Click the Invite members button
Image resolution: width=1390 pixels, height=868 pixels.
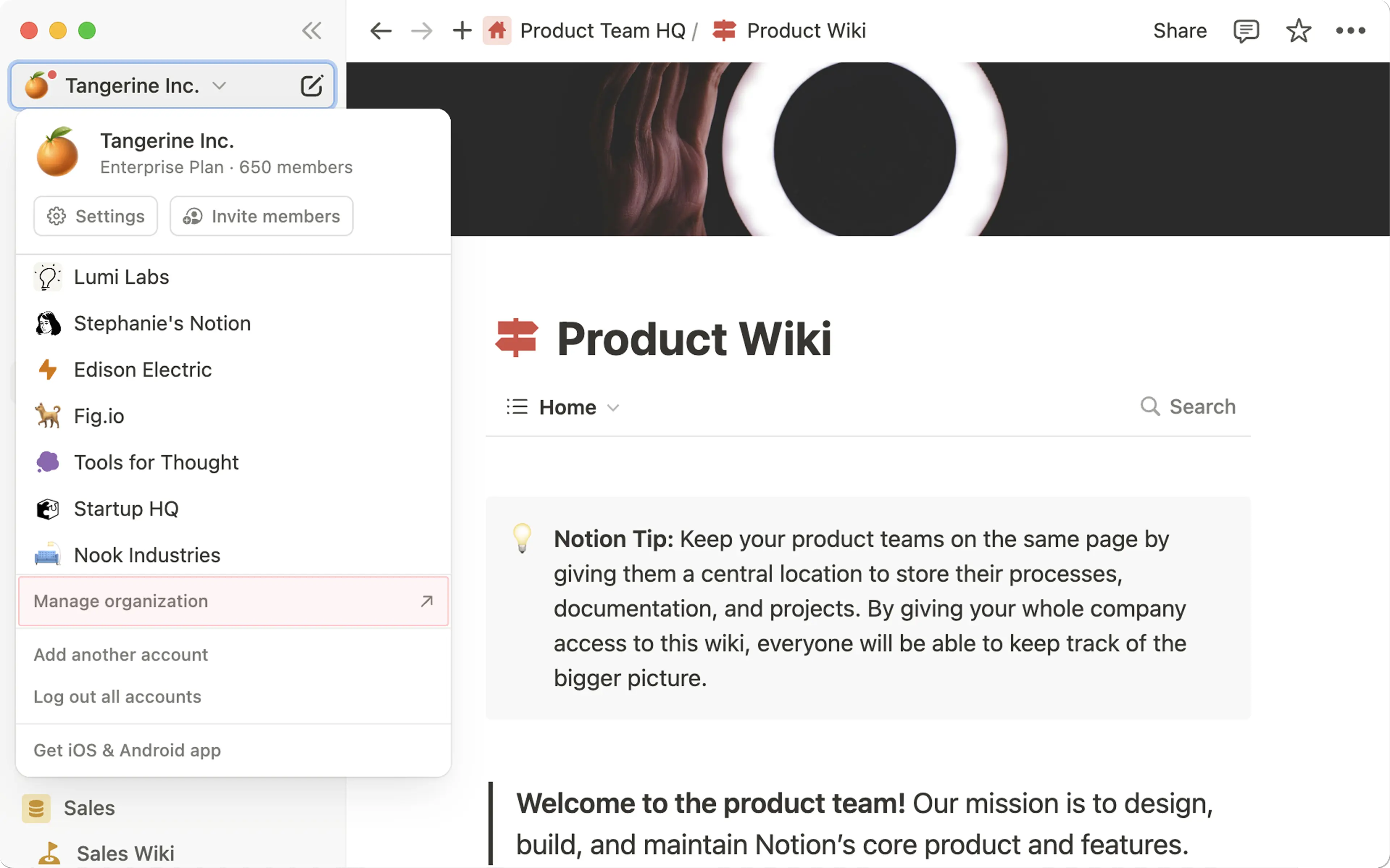262,216
